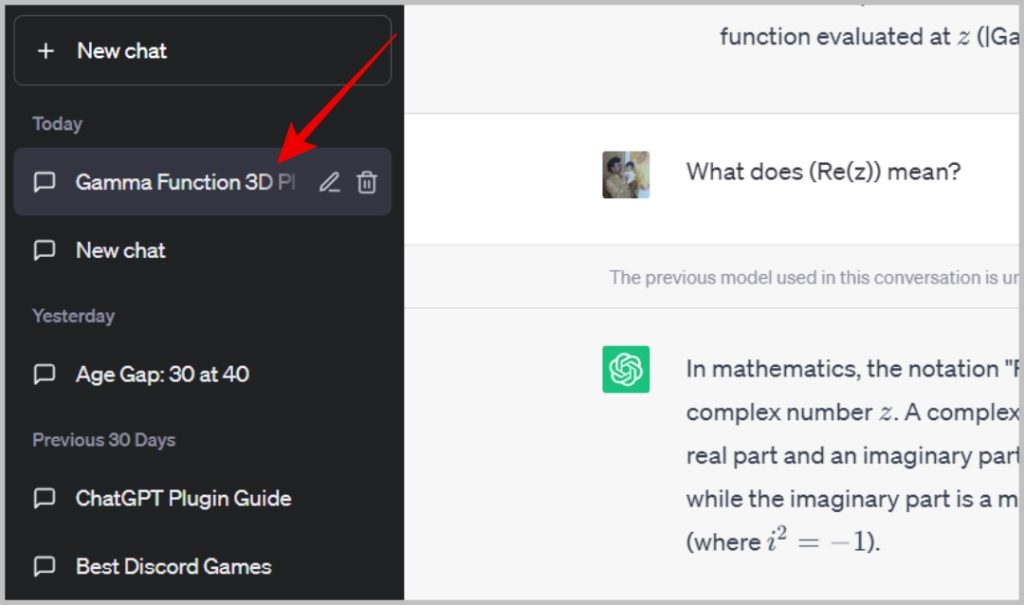Click response text starting 'In mathematics, the notation'

tap(852, 369)
